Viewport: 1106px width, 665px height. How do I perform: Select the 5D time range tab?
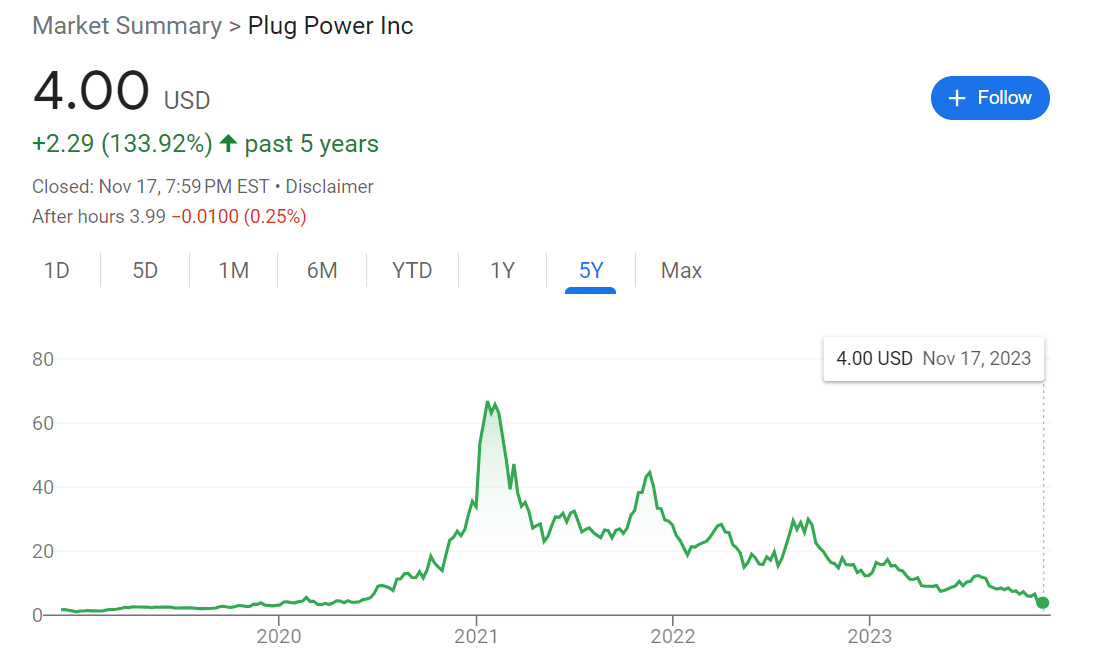click(145, 270)
